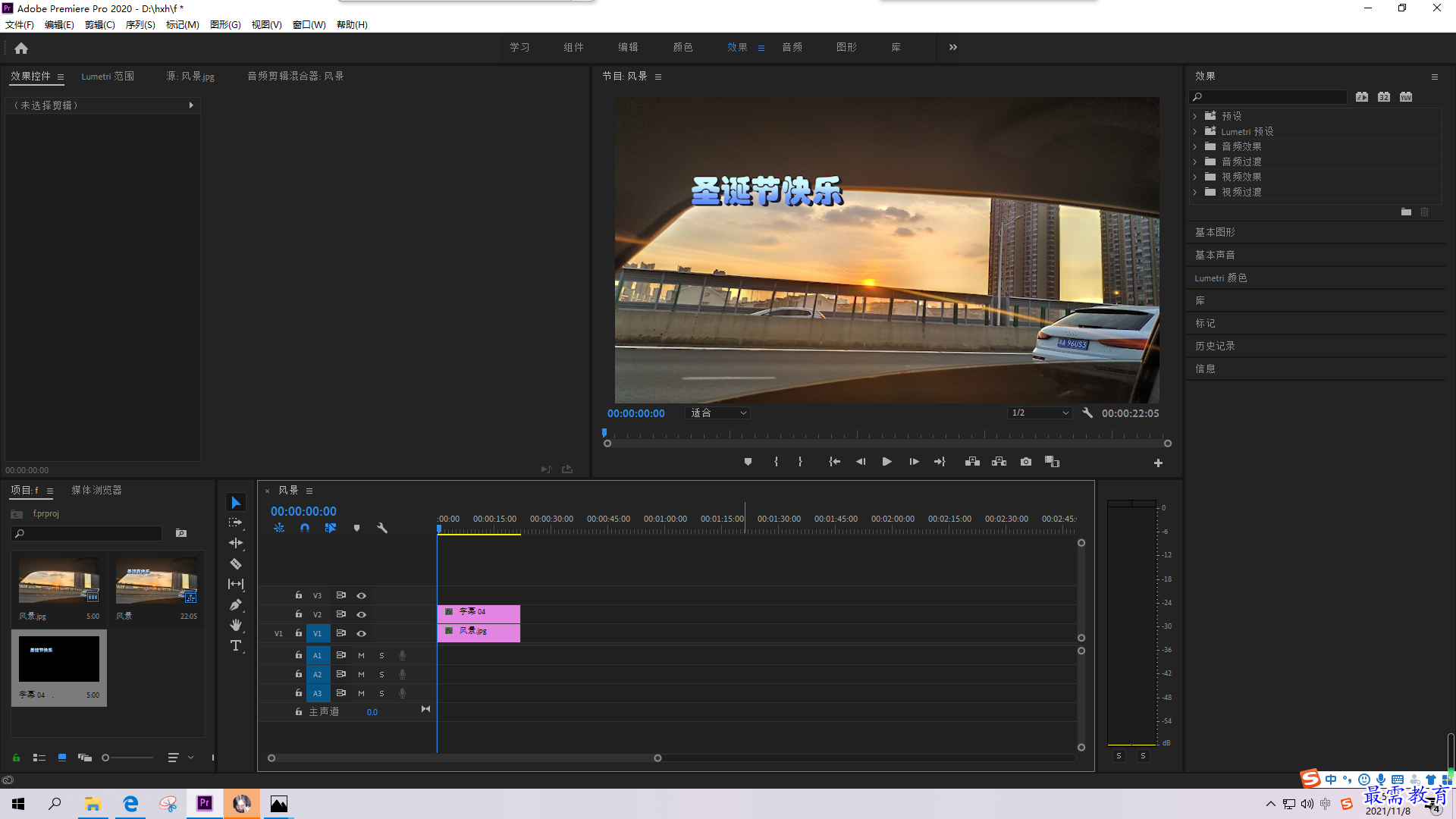
Task: Click Comparison View icon in monitor
Action: (x=1052, y=462)
